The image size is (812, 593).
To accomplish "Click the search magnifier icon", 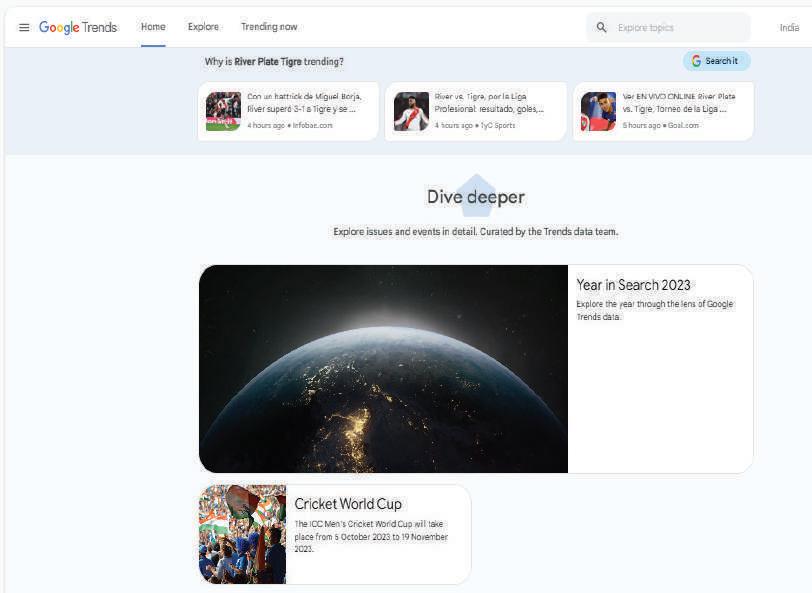I will point(601,27).
